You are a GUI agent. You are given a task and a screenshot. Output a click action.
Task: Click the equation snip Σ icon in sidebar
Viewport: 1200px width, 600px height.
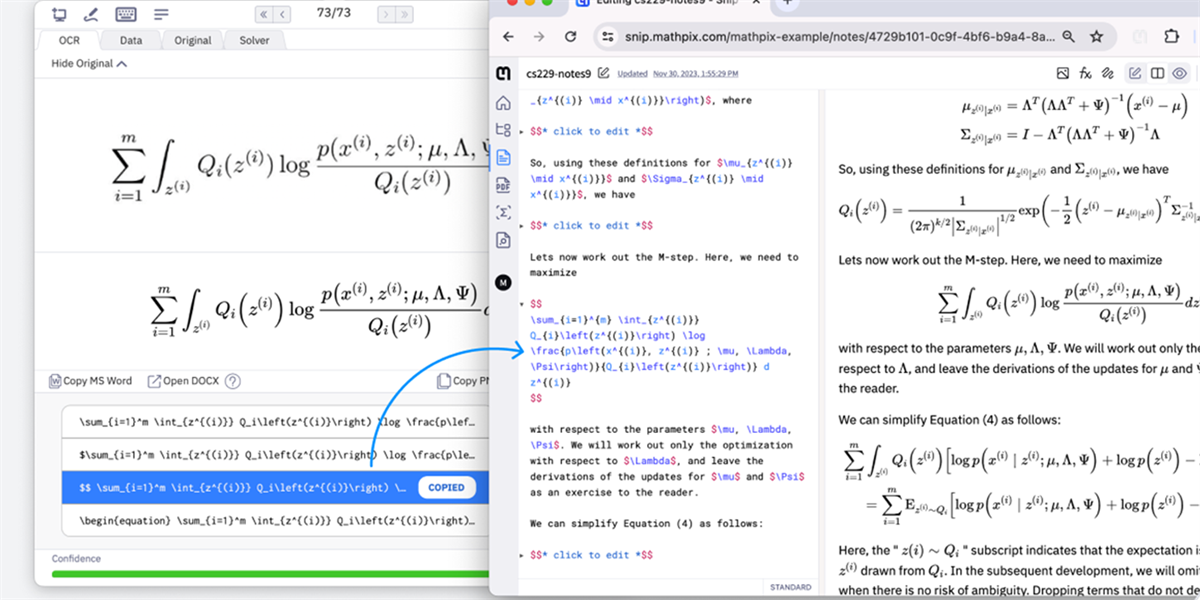point(503,211)
